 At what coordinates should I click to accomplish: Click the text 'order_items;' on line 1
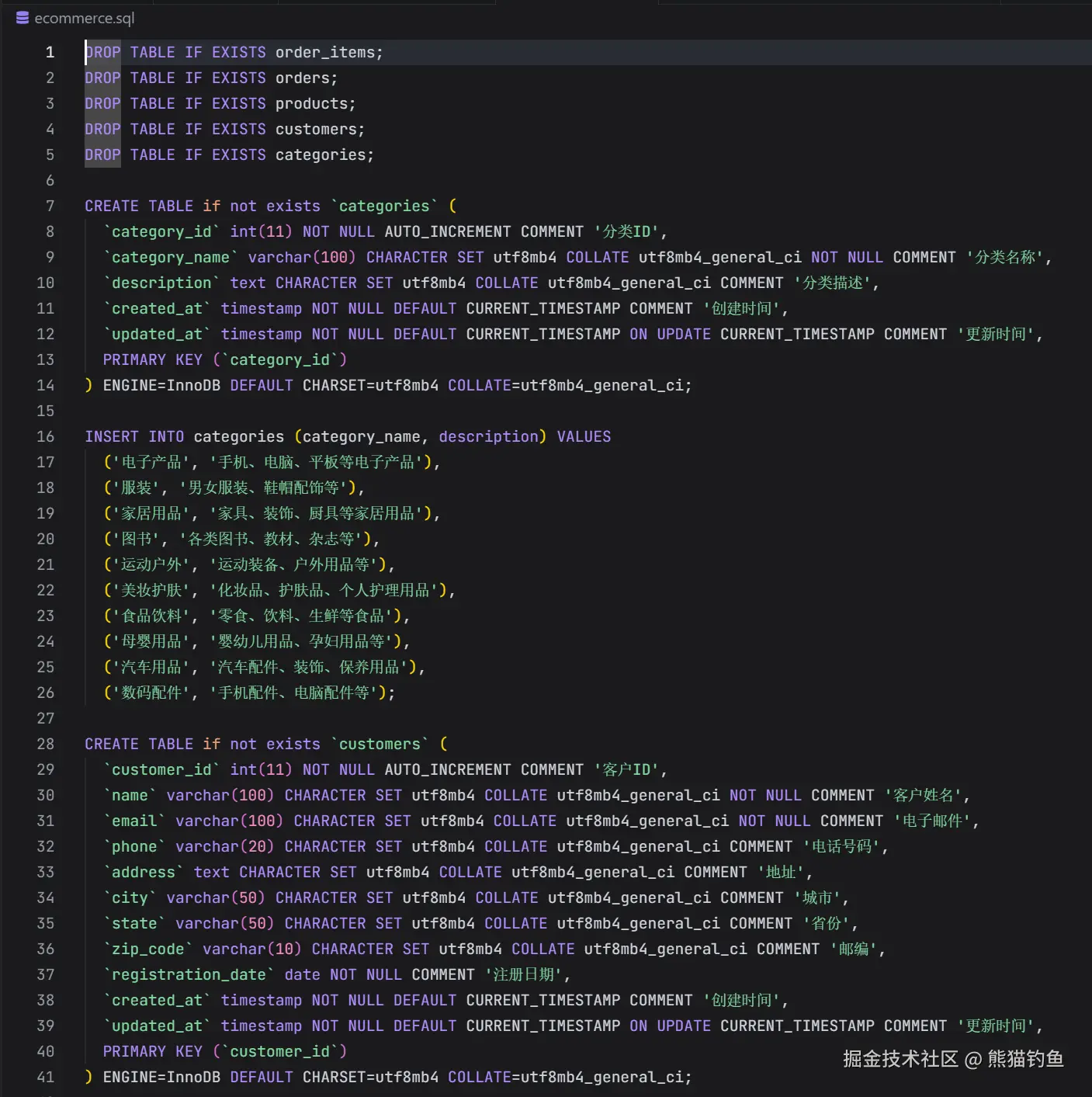tap(329, 52)
